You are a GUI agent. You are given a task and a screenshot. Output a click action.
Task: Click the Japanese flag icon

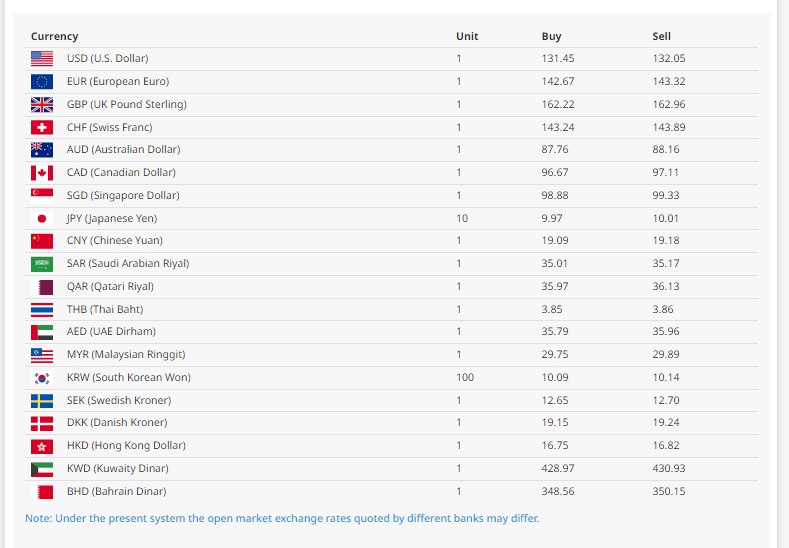[x=42, y=218]
